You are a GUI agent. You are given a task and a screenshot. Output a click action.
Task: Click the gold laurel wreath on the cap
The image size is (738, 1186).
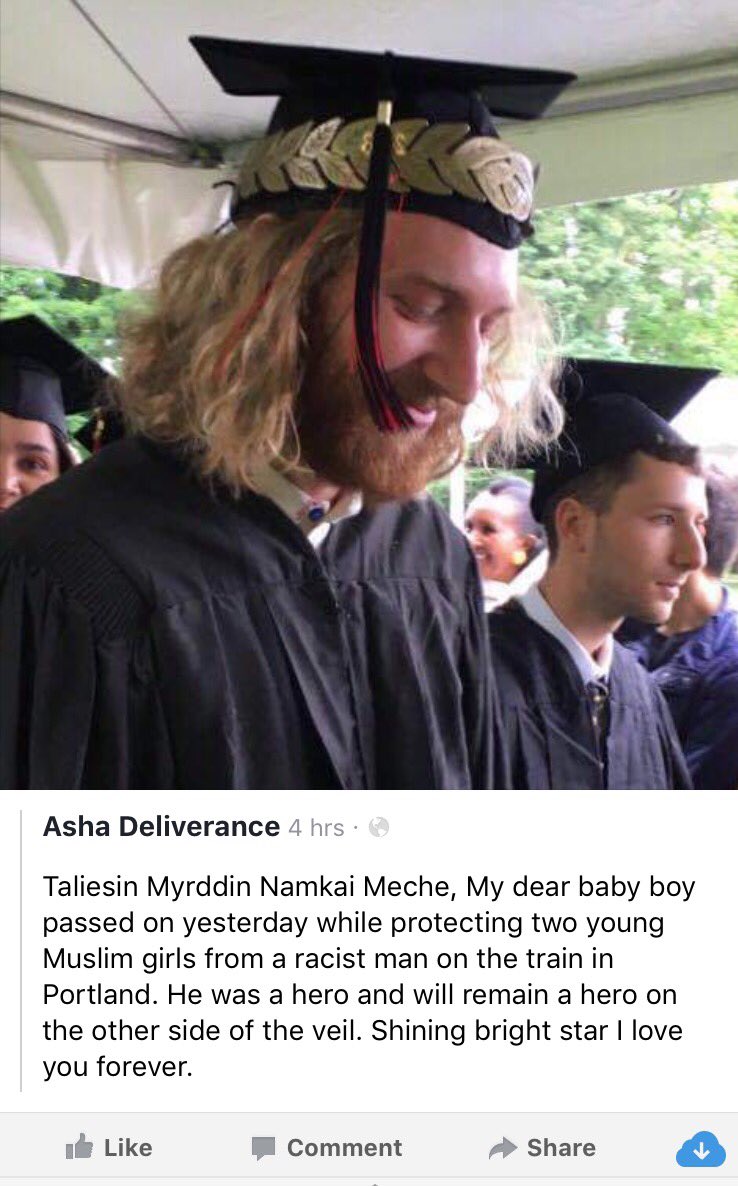coord(386,163)
